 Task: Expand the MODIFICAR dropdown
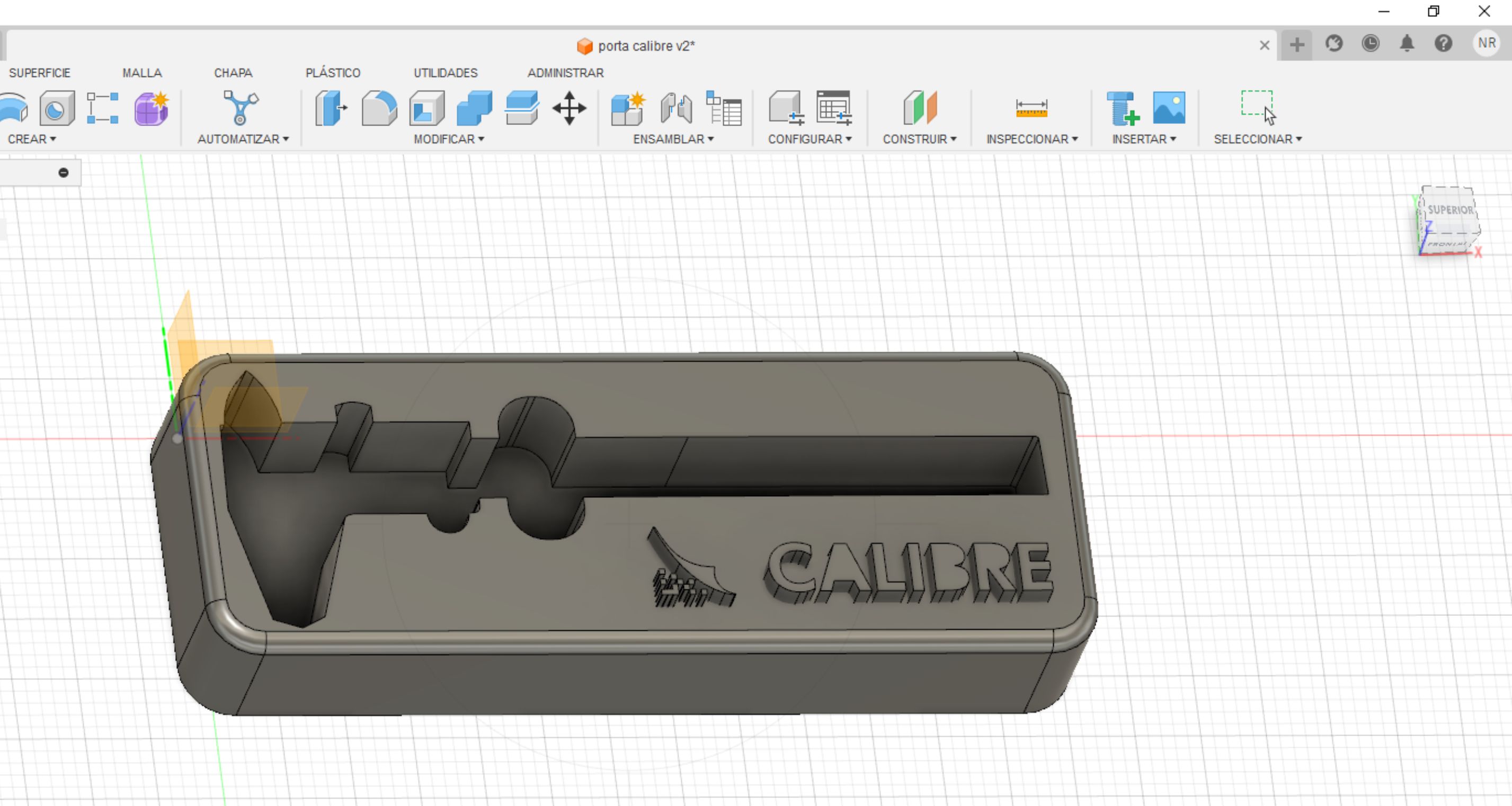(x=449, y=139)
